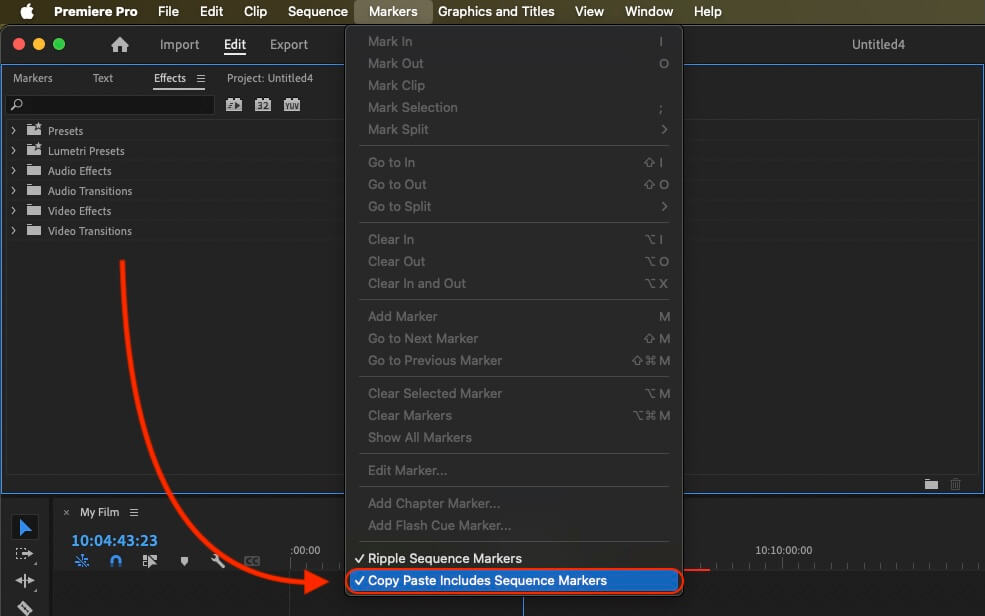Filter by 32-bit Color effects icon

pos(263,105)
